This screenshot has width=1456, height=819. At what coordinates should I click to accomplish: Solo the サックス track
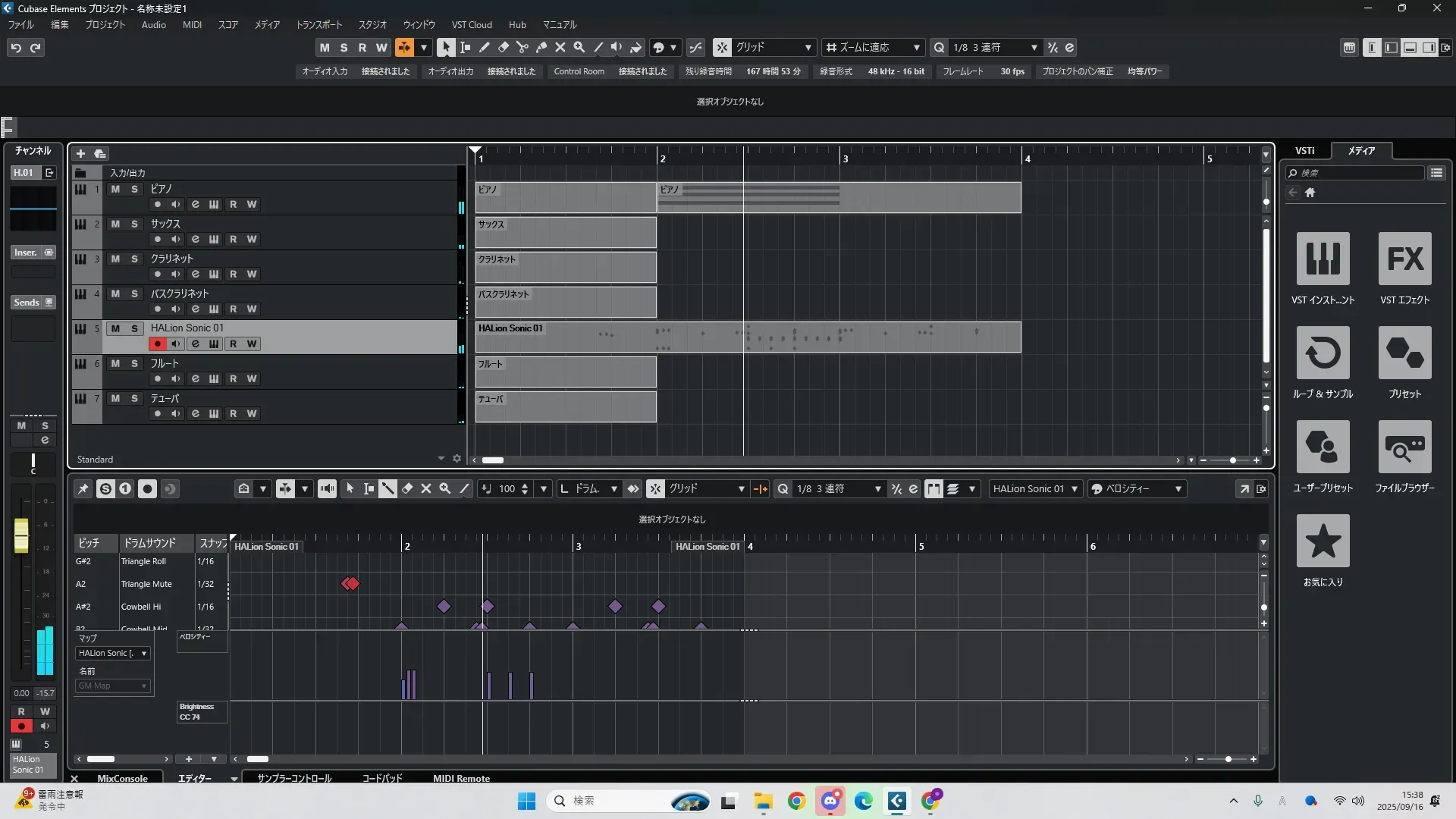pyautogui.click(x=134, y=224)
